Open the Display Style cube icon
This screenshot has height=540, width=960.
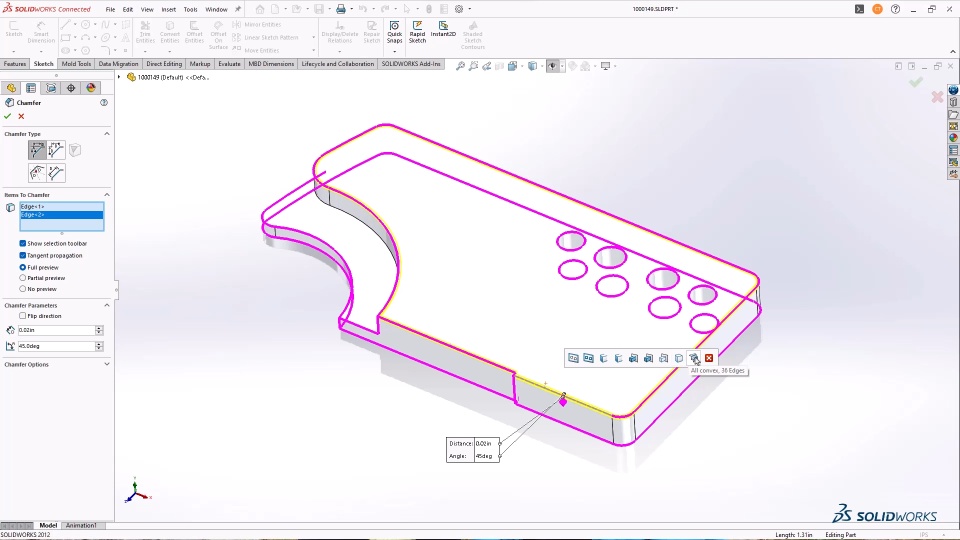pos(532,66)
